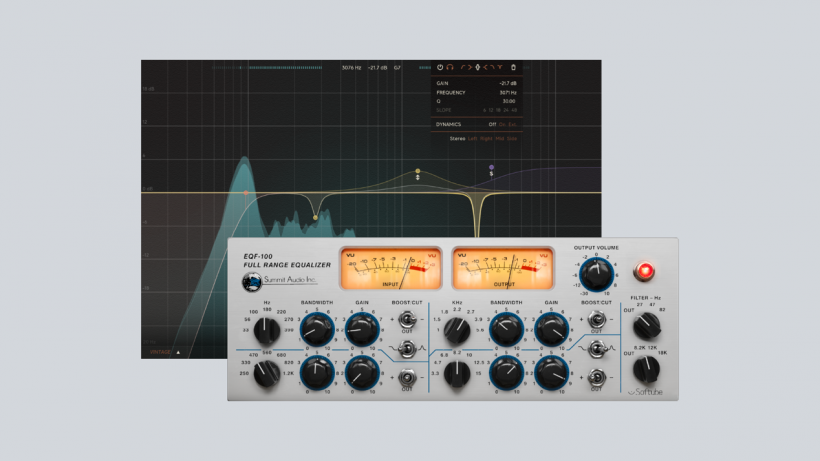Select Right channel mode
The width and height of the screenshot is (820, 461).
tap(486, 139)
